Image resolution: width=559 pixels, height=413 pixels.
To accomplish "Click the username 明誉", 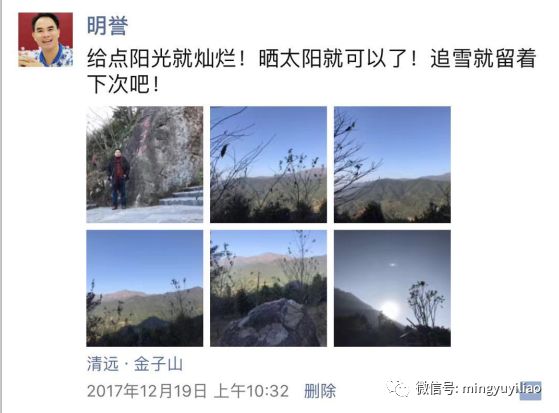I will coord(107,26).
